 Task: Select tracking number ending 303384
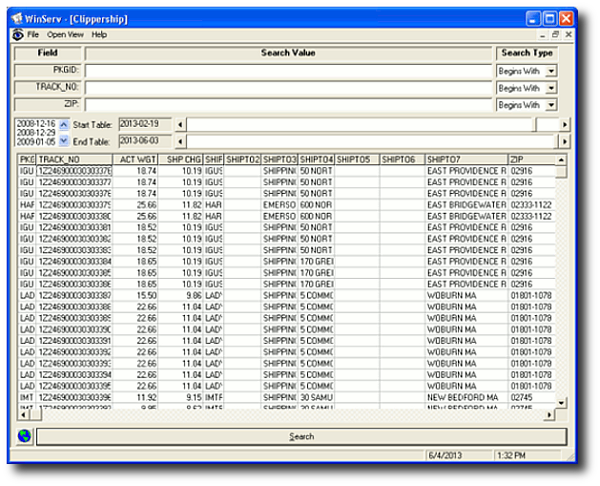tap(74, 261)
